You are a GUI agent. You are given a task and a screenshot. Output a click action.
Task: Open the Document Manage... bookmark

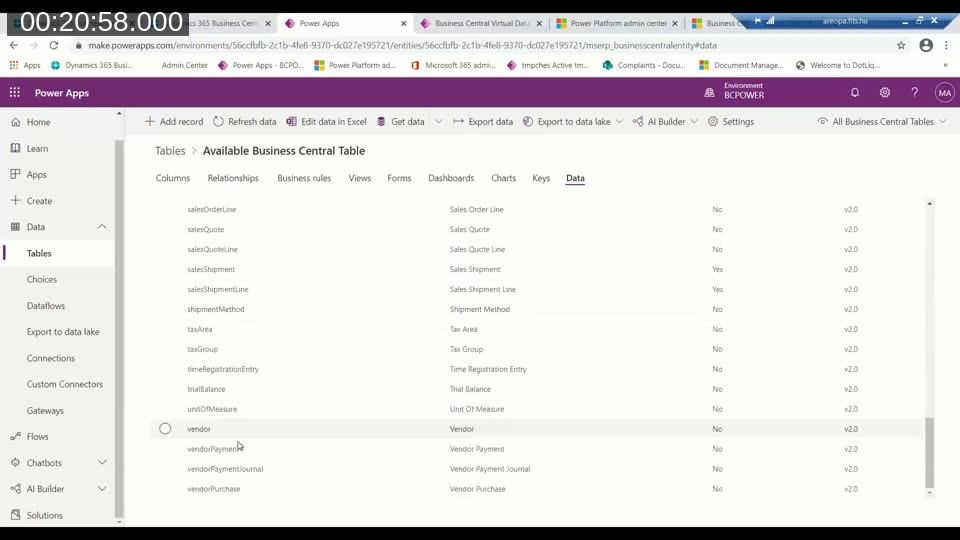(x=741, y=65)
